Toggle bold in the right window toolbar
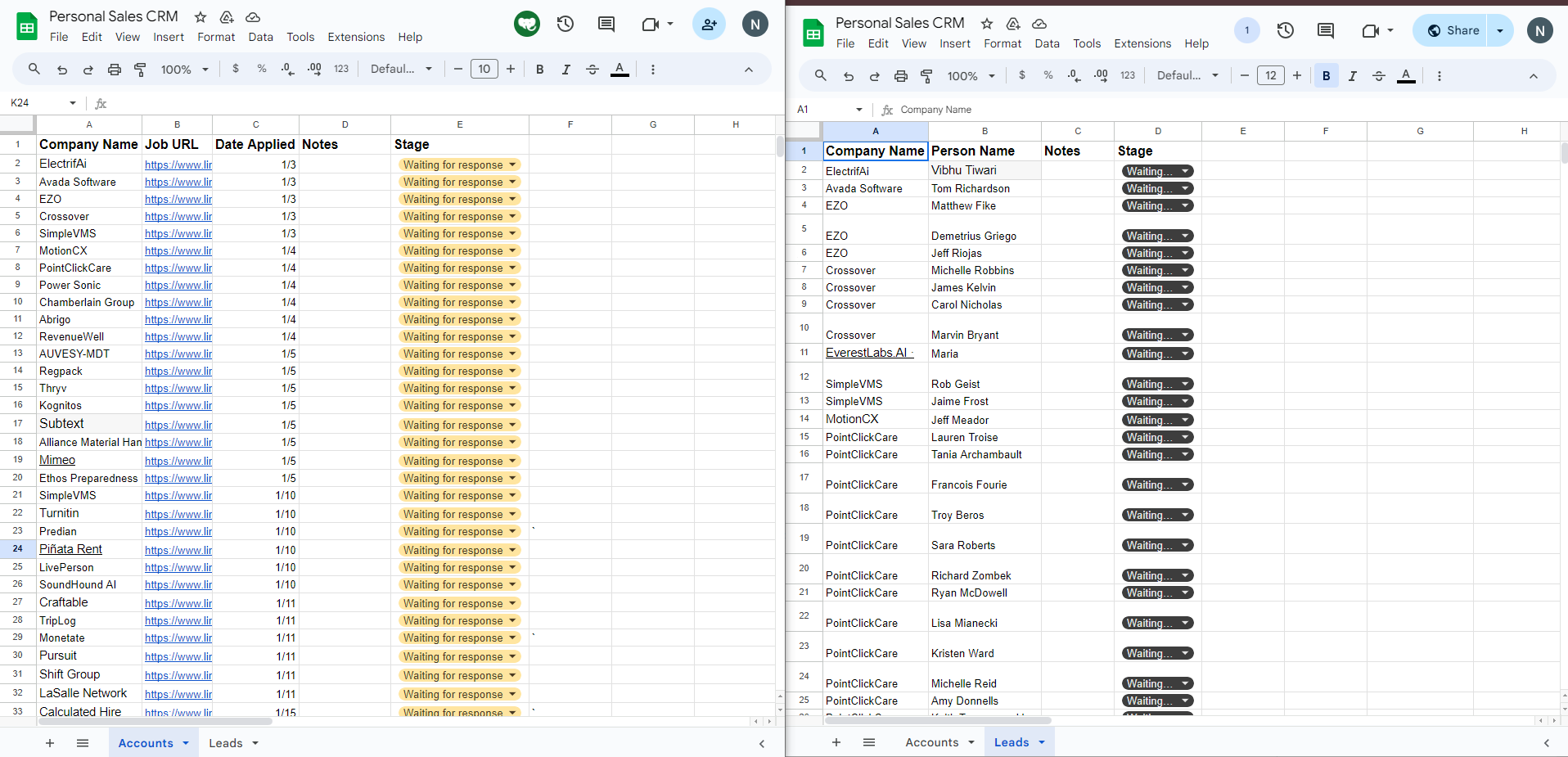Screen dimensions: 1568x757 point(1326,76)
